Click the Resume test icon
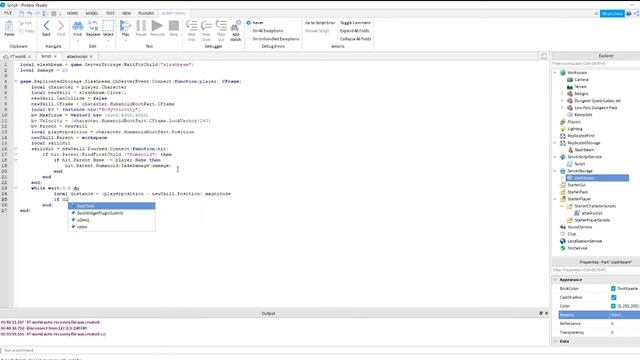 [x=157, y=26]
